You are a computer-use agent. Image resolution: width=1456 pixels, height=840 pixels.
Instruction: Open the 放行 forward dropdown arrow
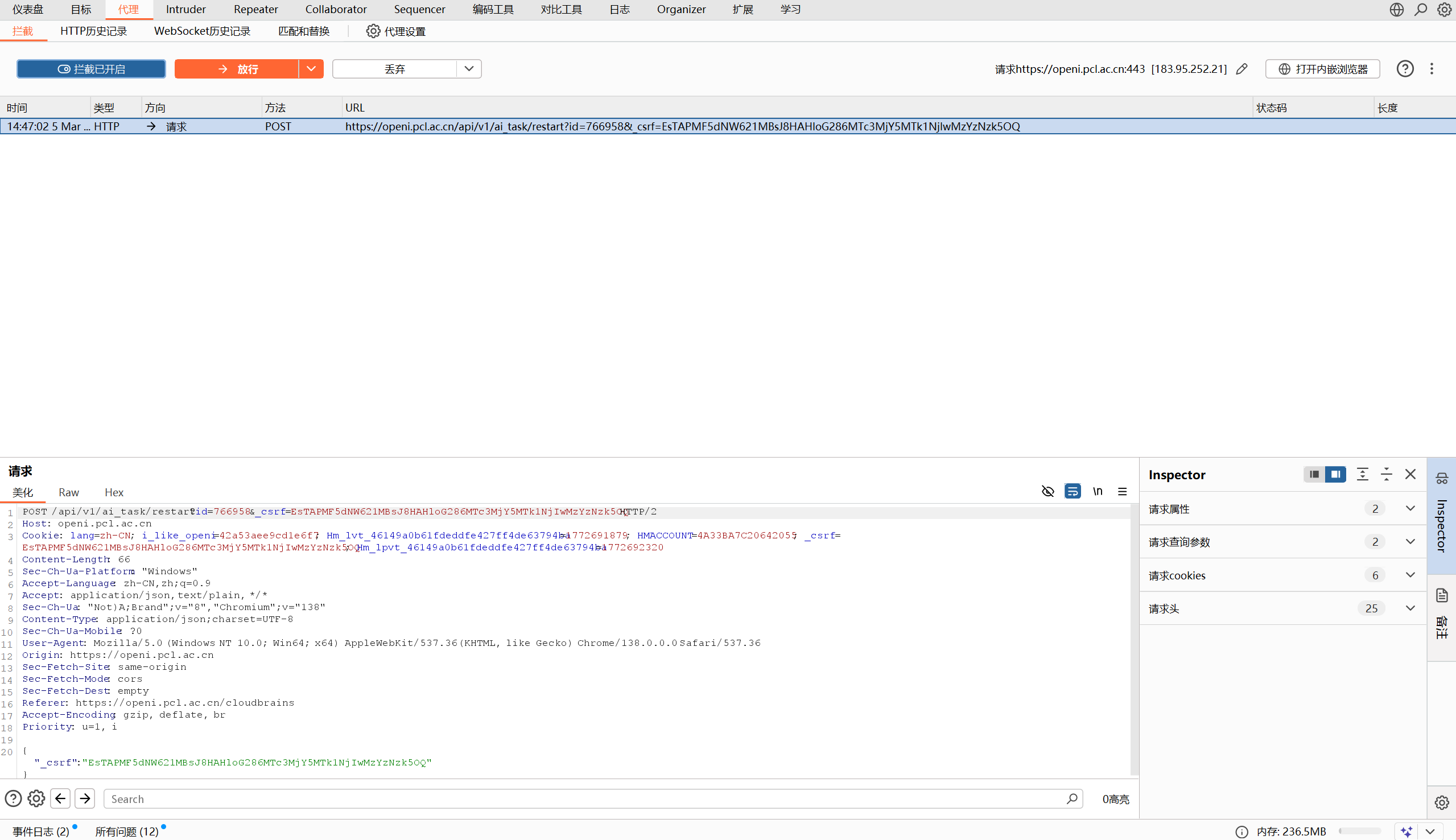[x=311, y=69]
